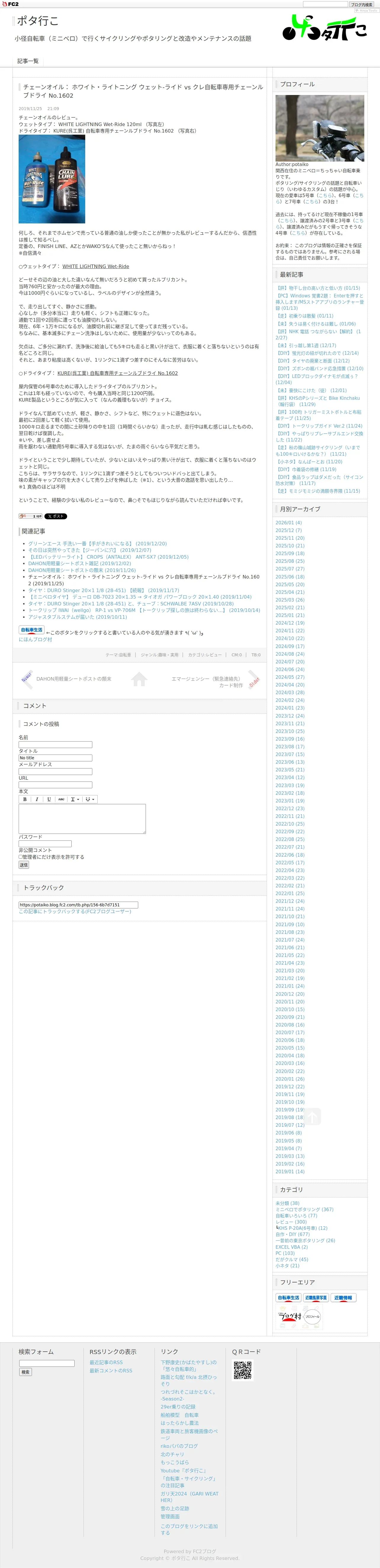The height and width of the screenshot is (1568, 380).
Task: Open にほんブログ村 link below article
Action: click(x=35, y=639)
